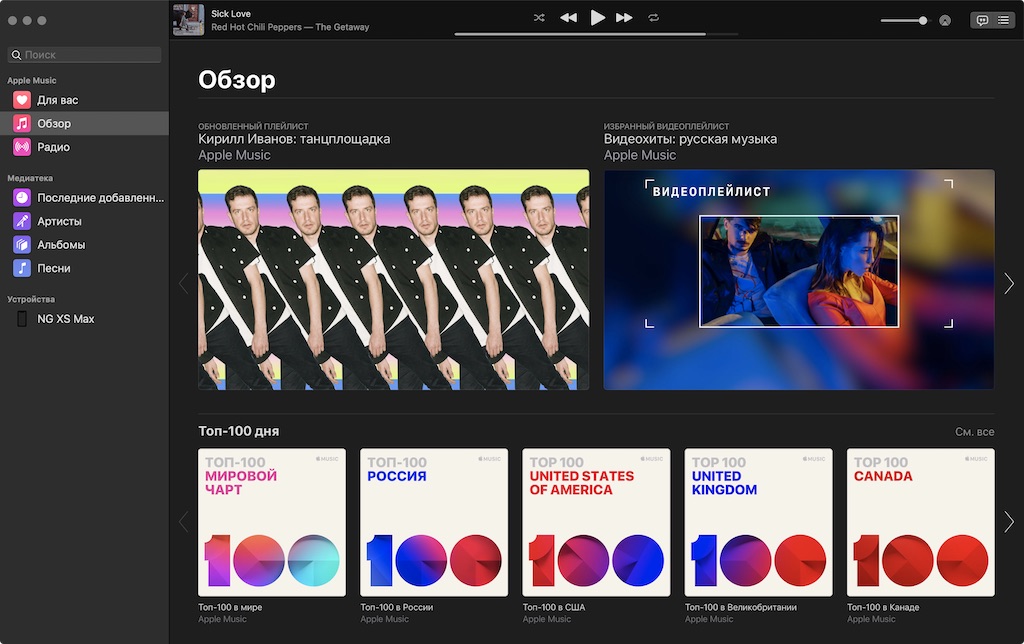
Task: Open Топ-100 в России playlist cover
Action: (434, 522)
